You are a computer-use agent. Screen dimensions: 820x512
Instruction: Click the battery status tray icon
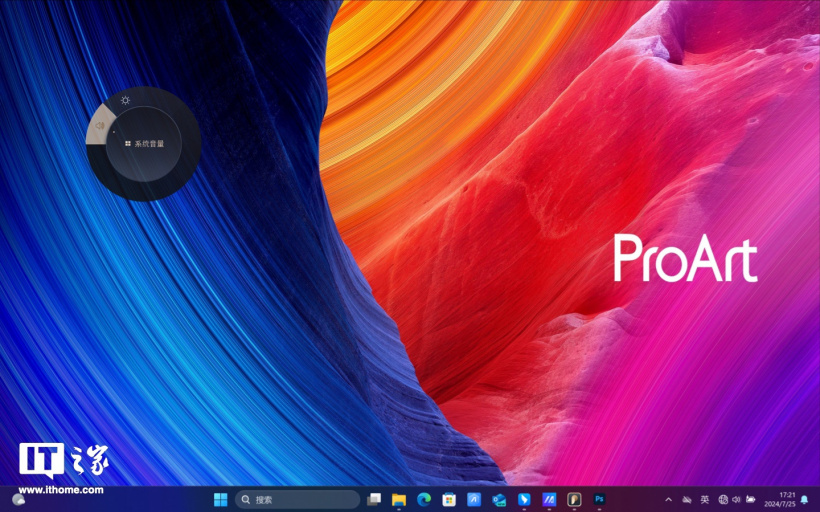(750, 499)
